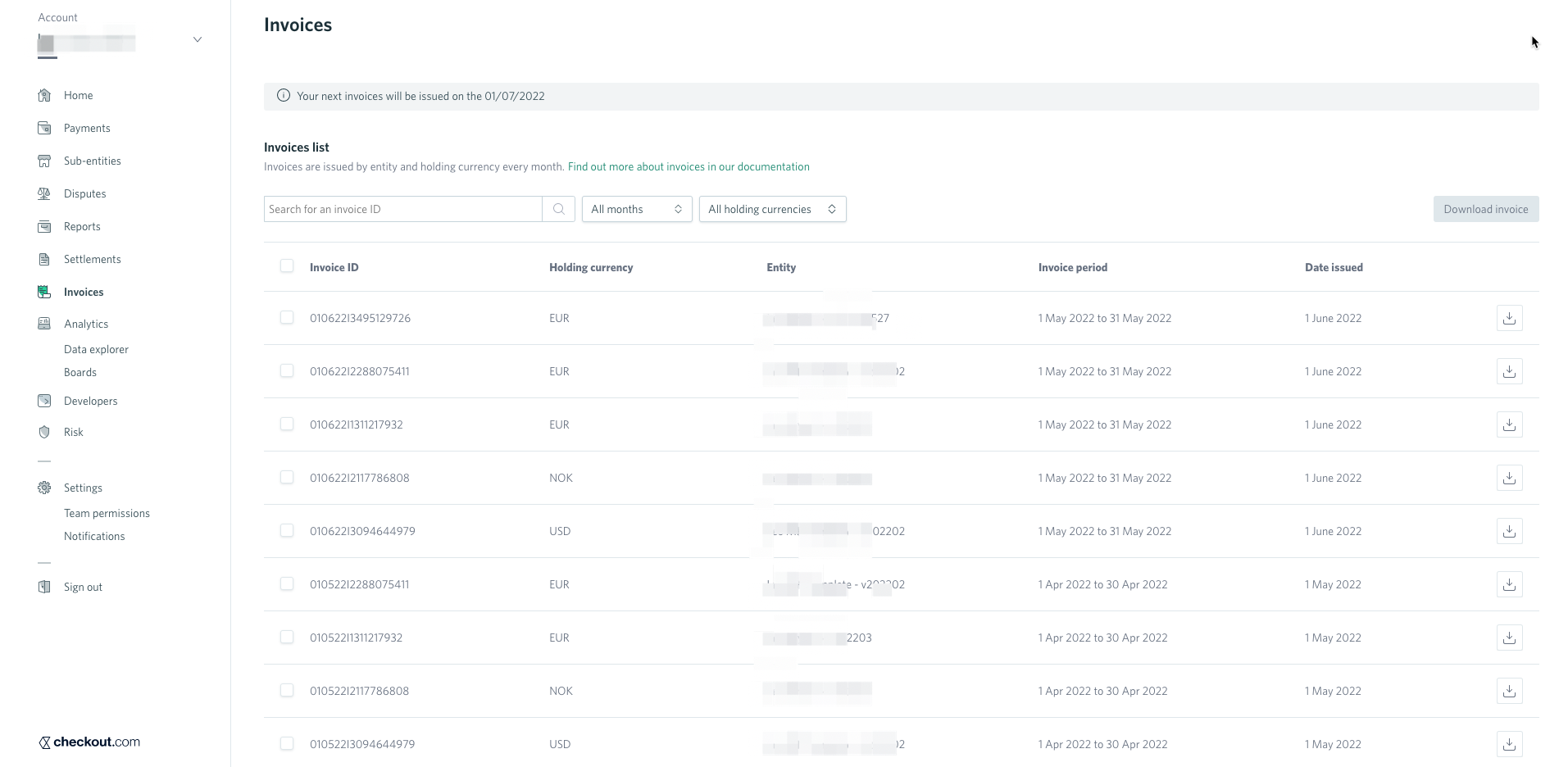Check the box for invoice 010622I3094644979

coord(287,530)
